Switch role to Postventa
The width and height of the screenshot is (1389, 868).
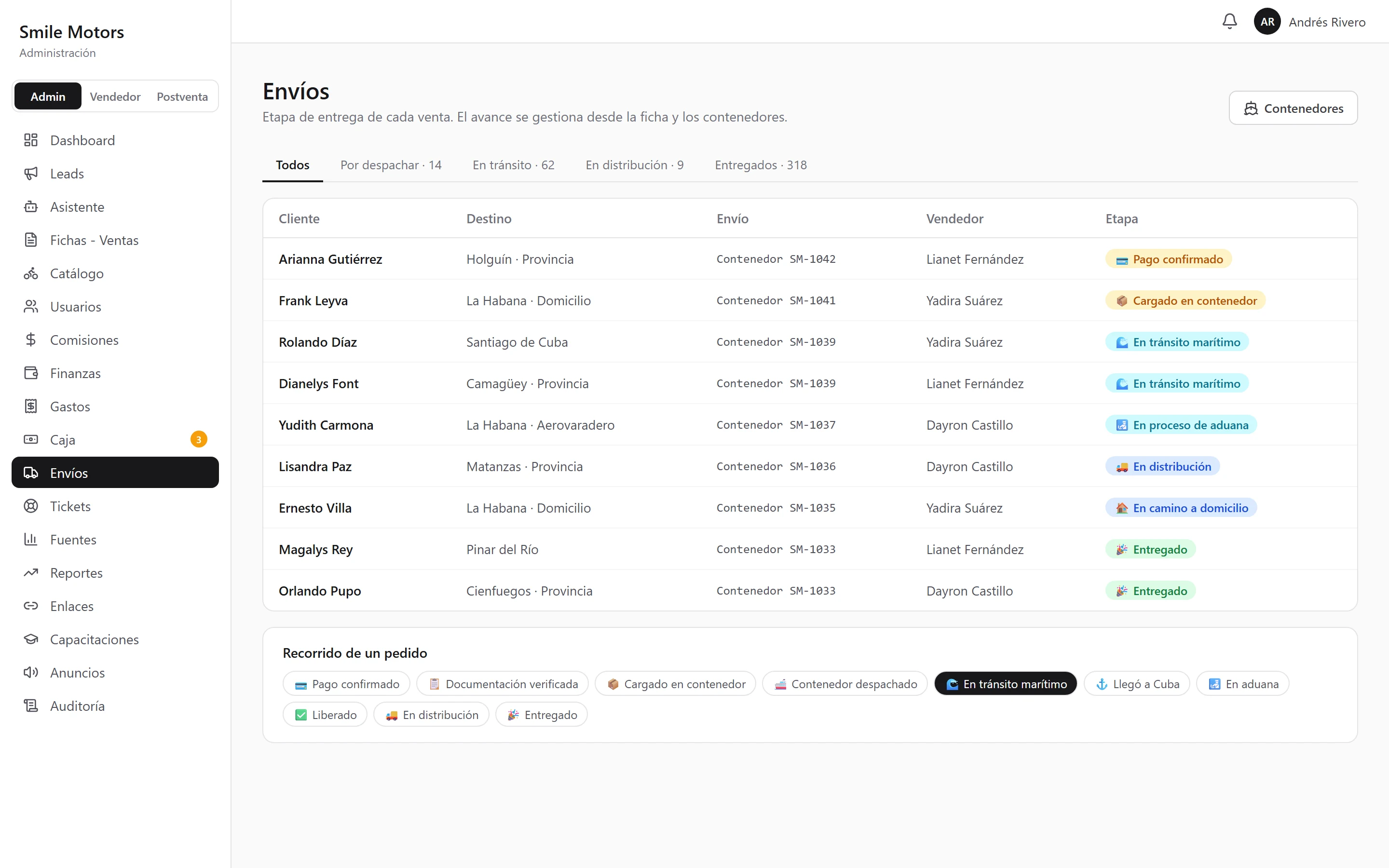point(182,96)
